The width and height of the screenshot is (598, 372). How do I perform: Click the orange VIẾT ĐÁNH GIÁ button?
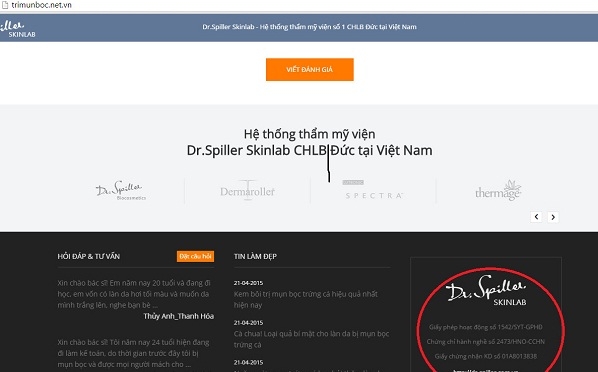(310, 69)
